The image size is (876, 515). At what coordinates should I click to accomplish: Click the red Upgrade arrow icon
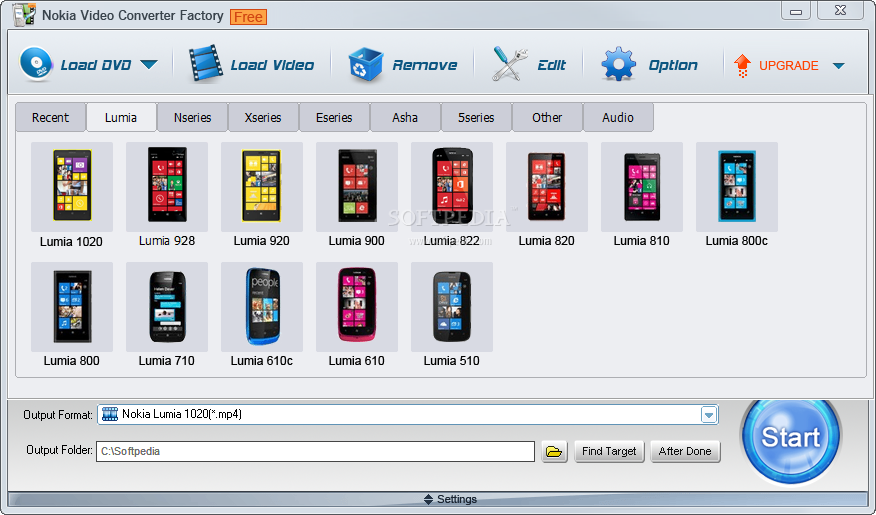(x=742, y=65)
